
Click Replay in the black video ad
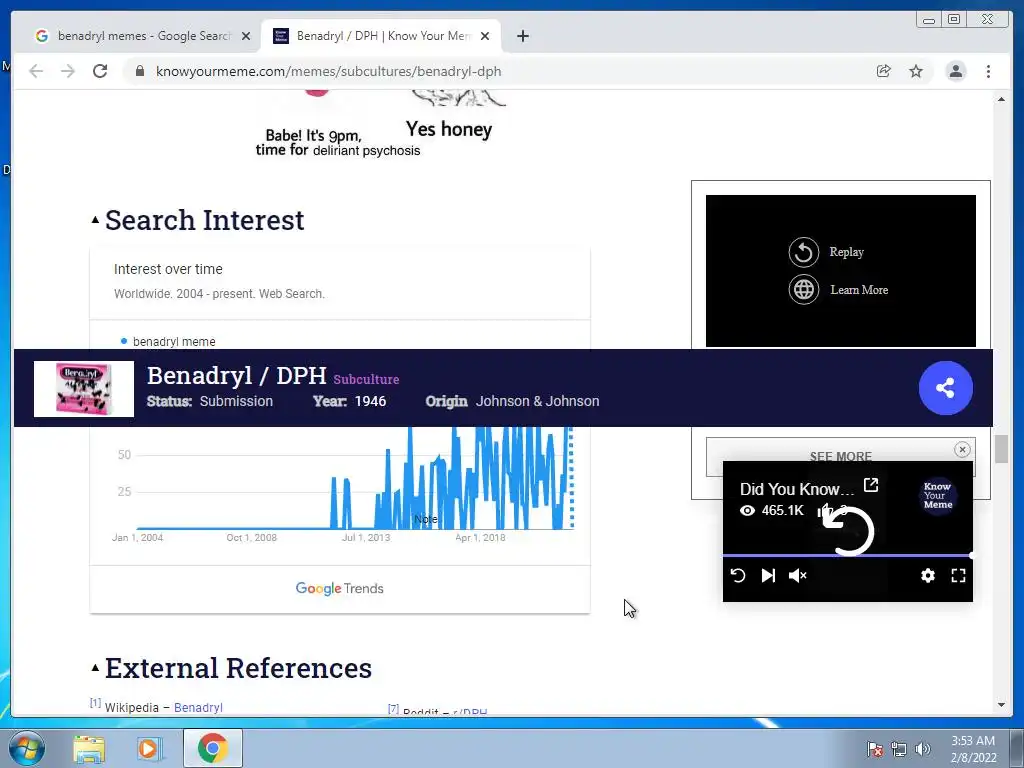click(846, 252)
